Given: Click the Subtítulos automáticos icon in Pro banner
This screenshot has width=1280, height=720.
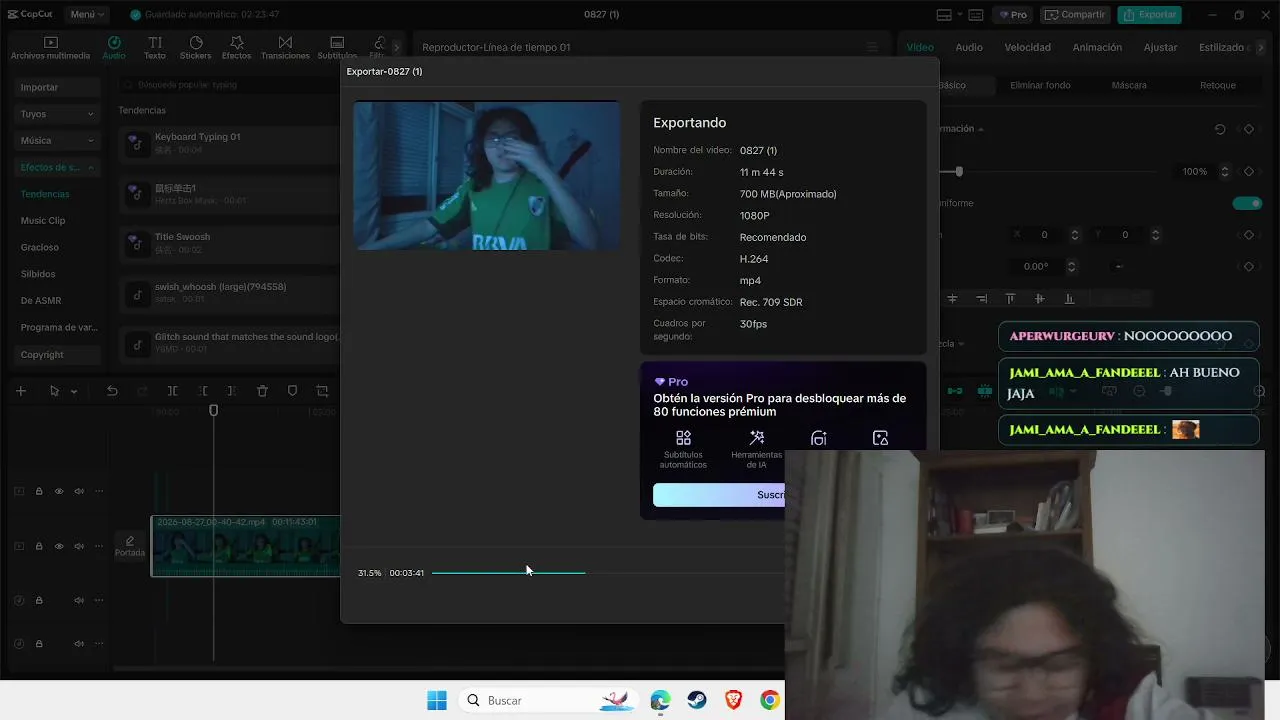Looking at the screenshot, I should 683,438.
